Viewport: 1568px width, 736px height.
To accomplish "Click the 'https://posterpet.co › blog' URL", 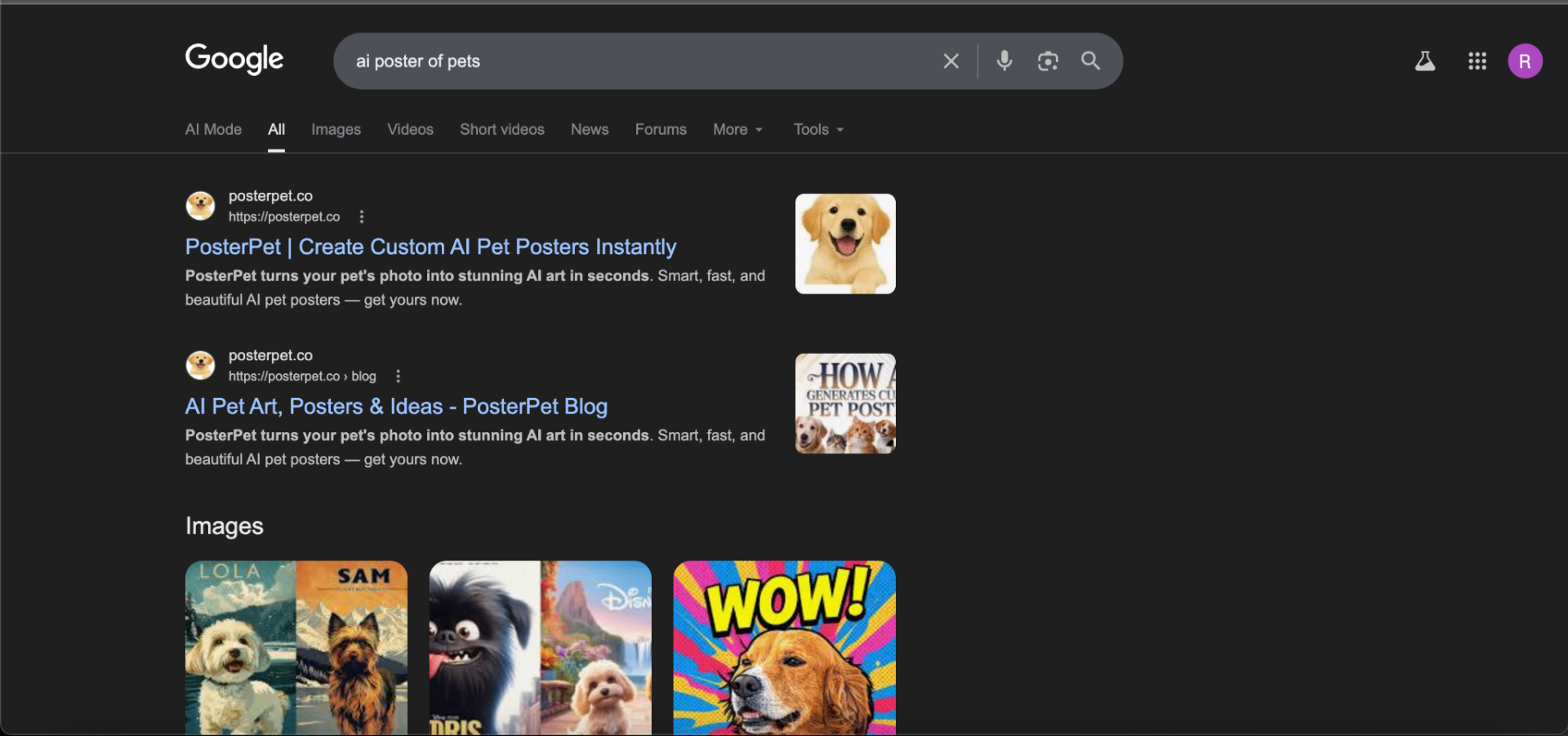I will click(x=302, y=377).
